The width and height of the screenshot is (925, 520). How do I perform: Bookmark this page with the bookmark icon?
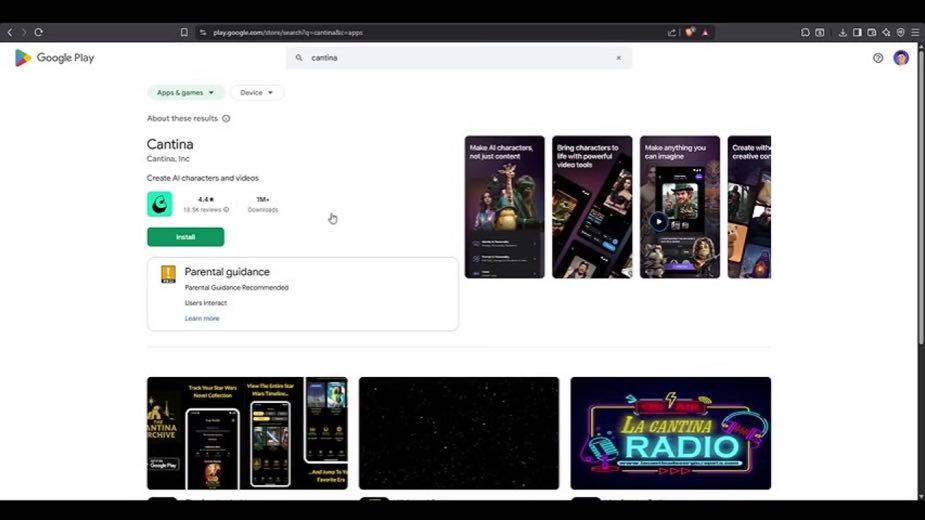point(184,32)
